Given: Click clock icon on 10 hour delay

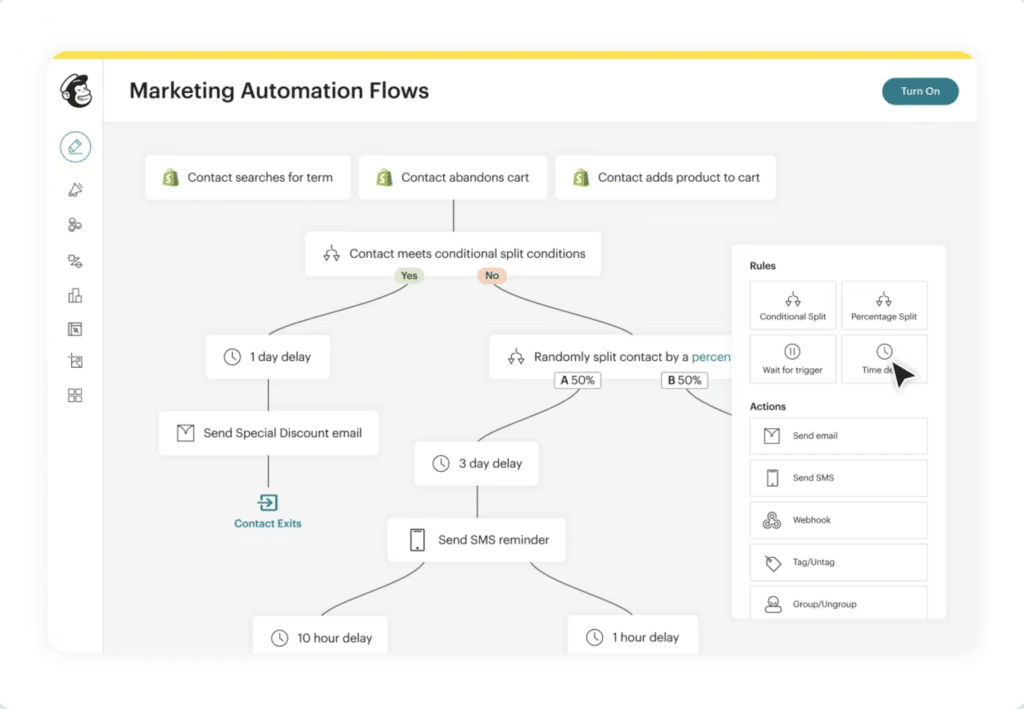Looking at the screenshot, I should coord(280,638).
